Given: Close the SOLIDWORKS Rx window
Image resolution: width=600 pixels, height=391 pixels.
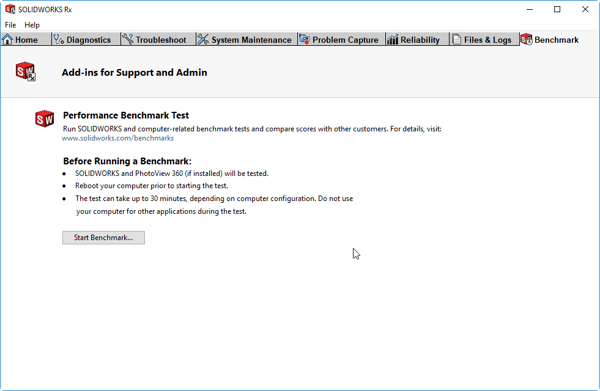Looking at the screenshot, I should click(585, 9).
